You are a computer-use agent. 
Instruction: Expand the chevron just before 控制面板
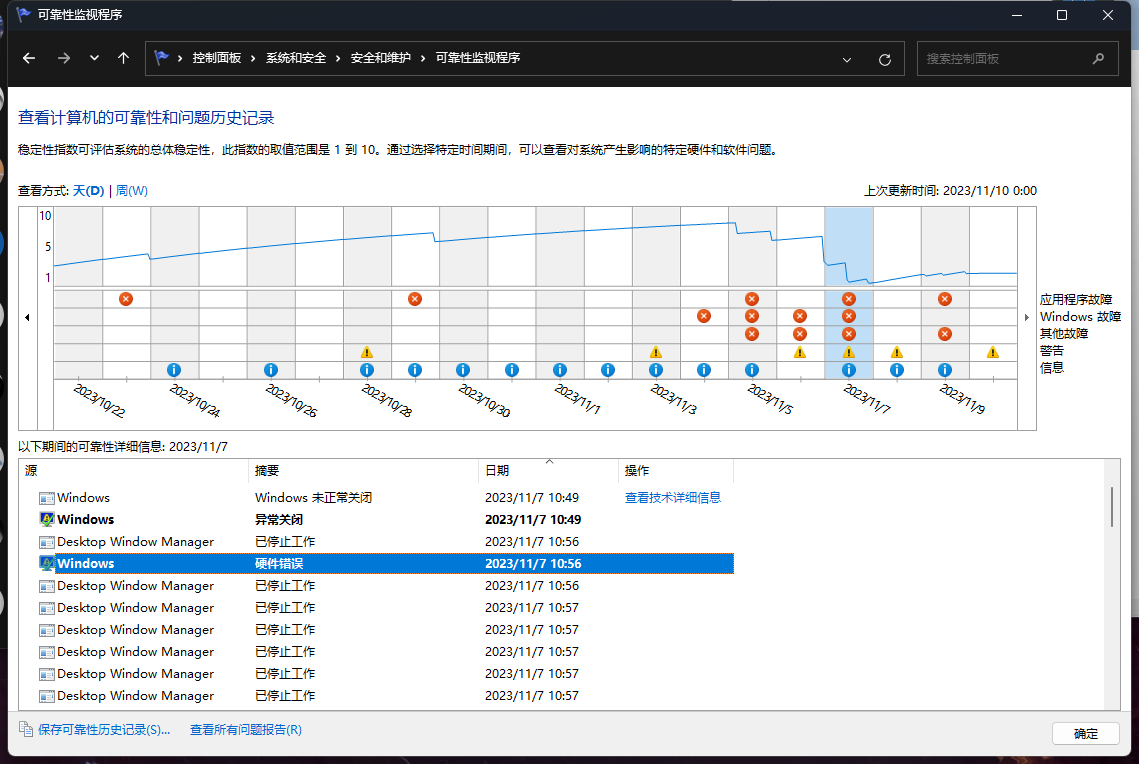click(180, 58)
